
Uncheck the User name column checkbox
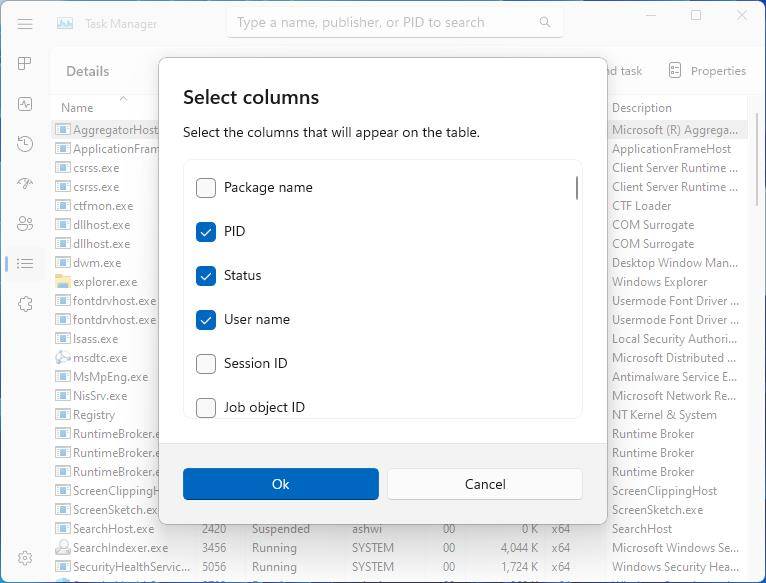pos(206,320)
